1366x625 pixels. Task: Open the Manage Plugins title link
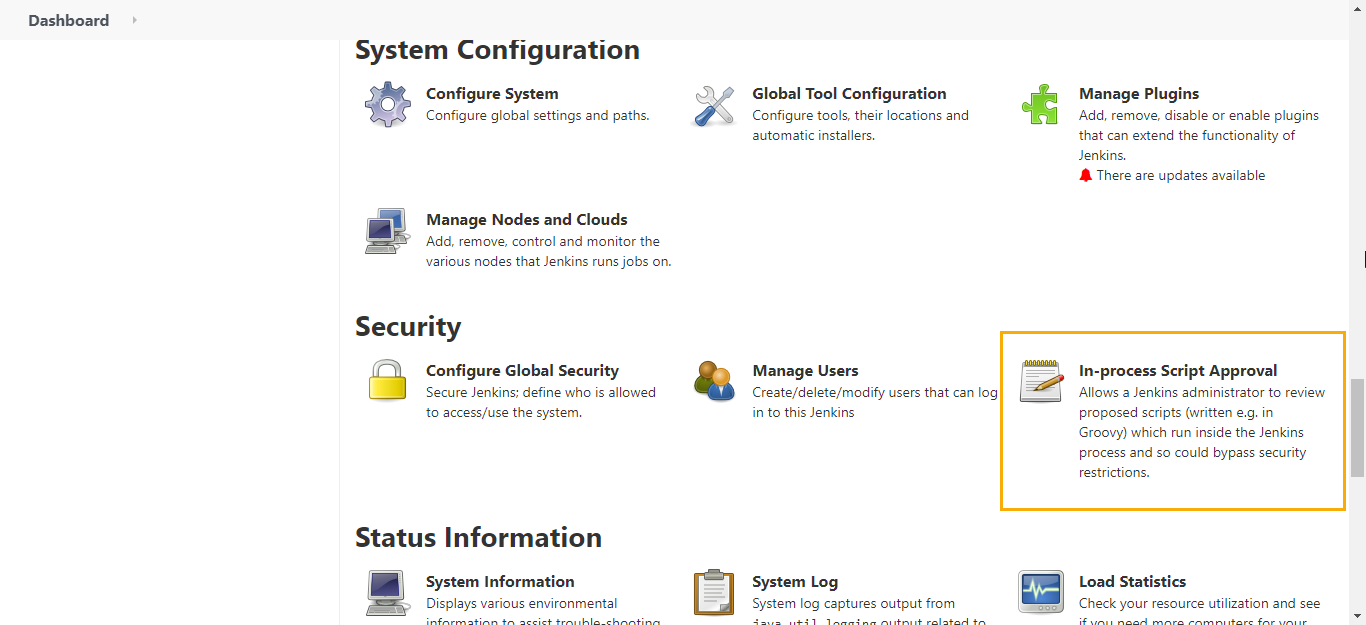pos(1138,94)
